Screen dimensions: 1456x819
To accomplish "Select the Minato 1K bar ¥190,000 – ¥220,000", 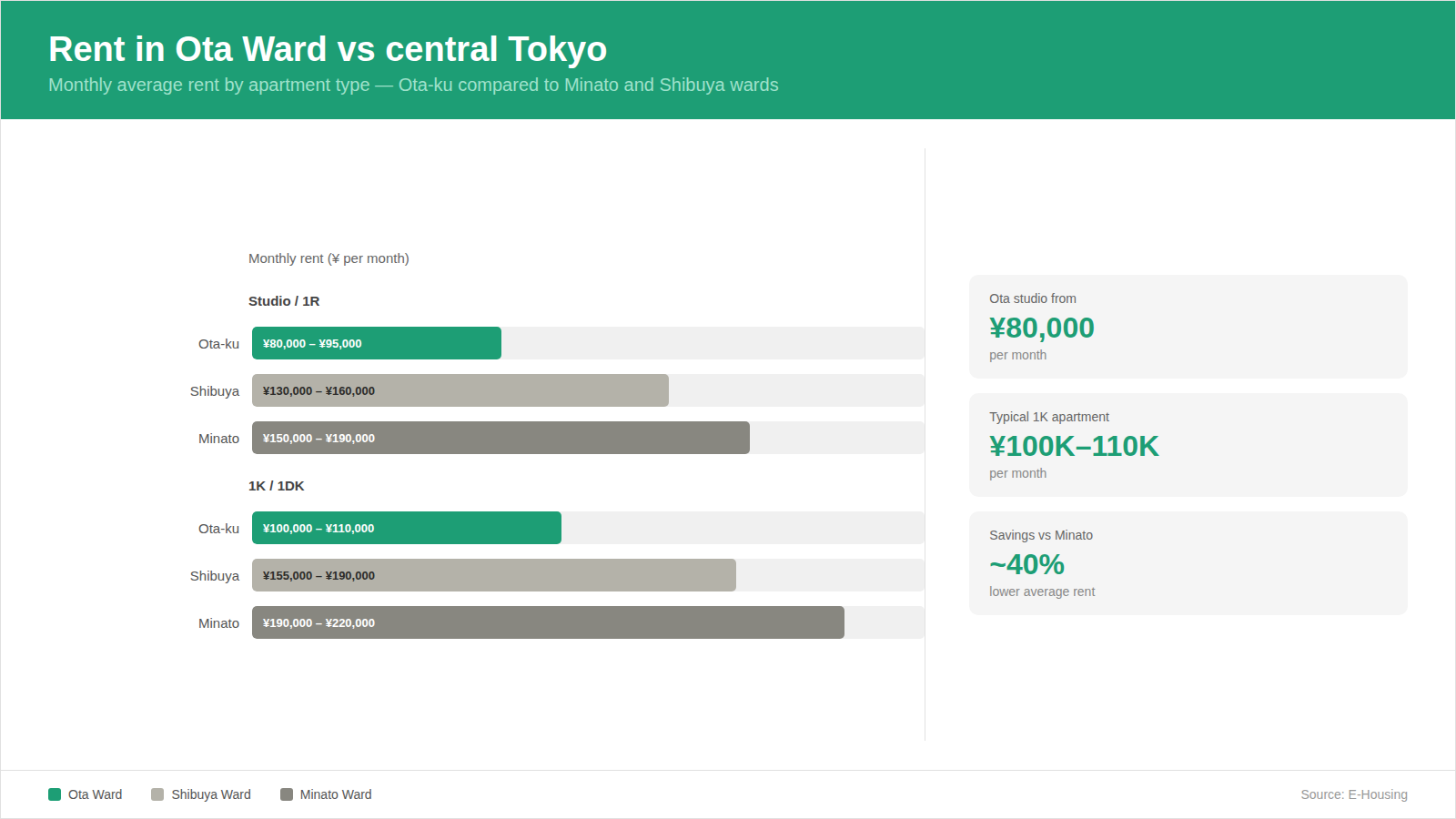I will click(x=548, y=622).
